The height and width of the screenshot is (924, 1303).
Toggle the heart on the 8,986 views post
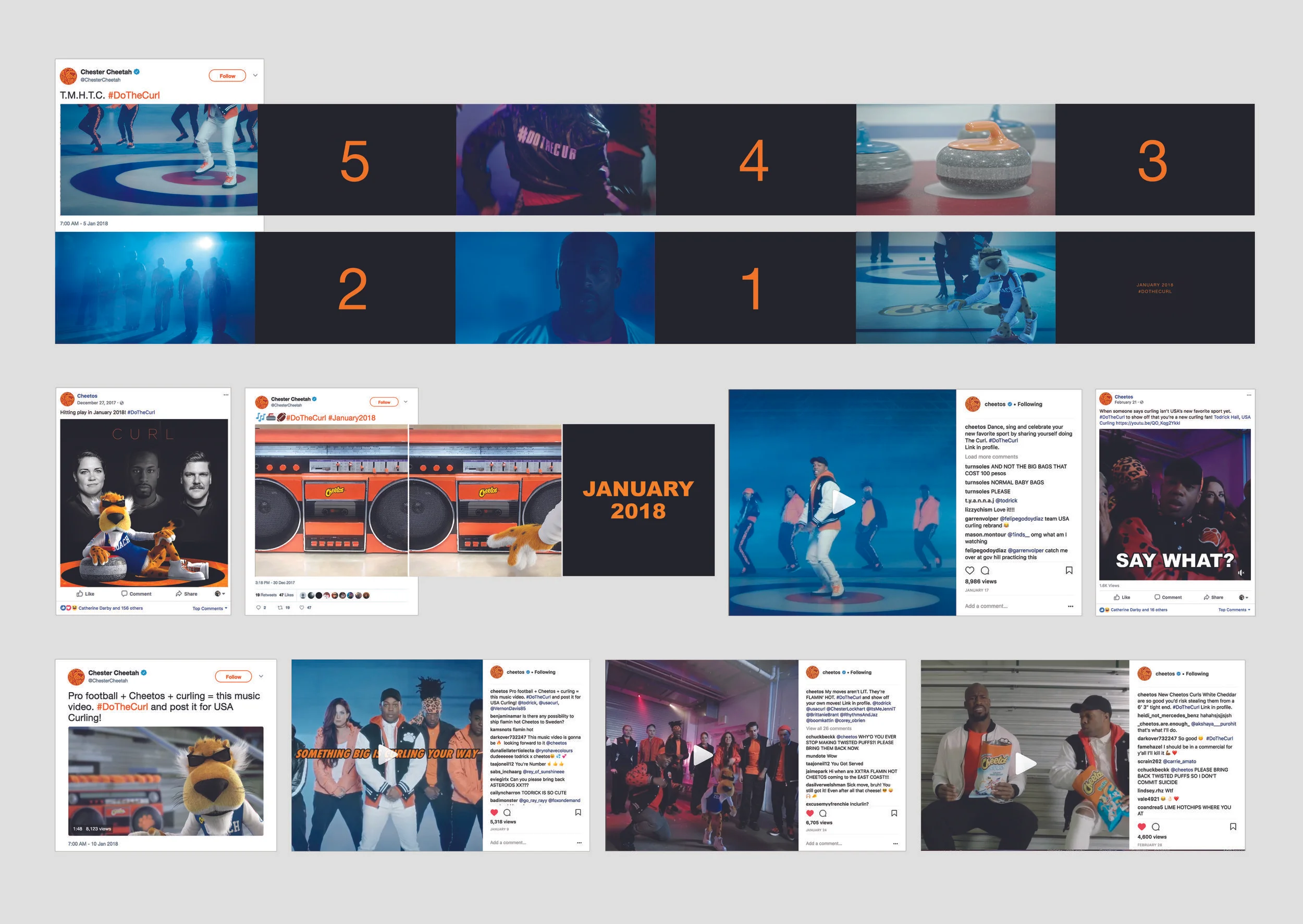tap(969, 570)
